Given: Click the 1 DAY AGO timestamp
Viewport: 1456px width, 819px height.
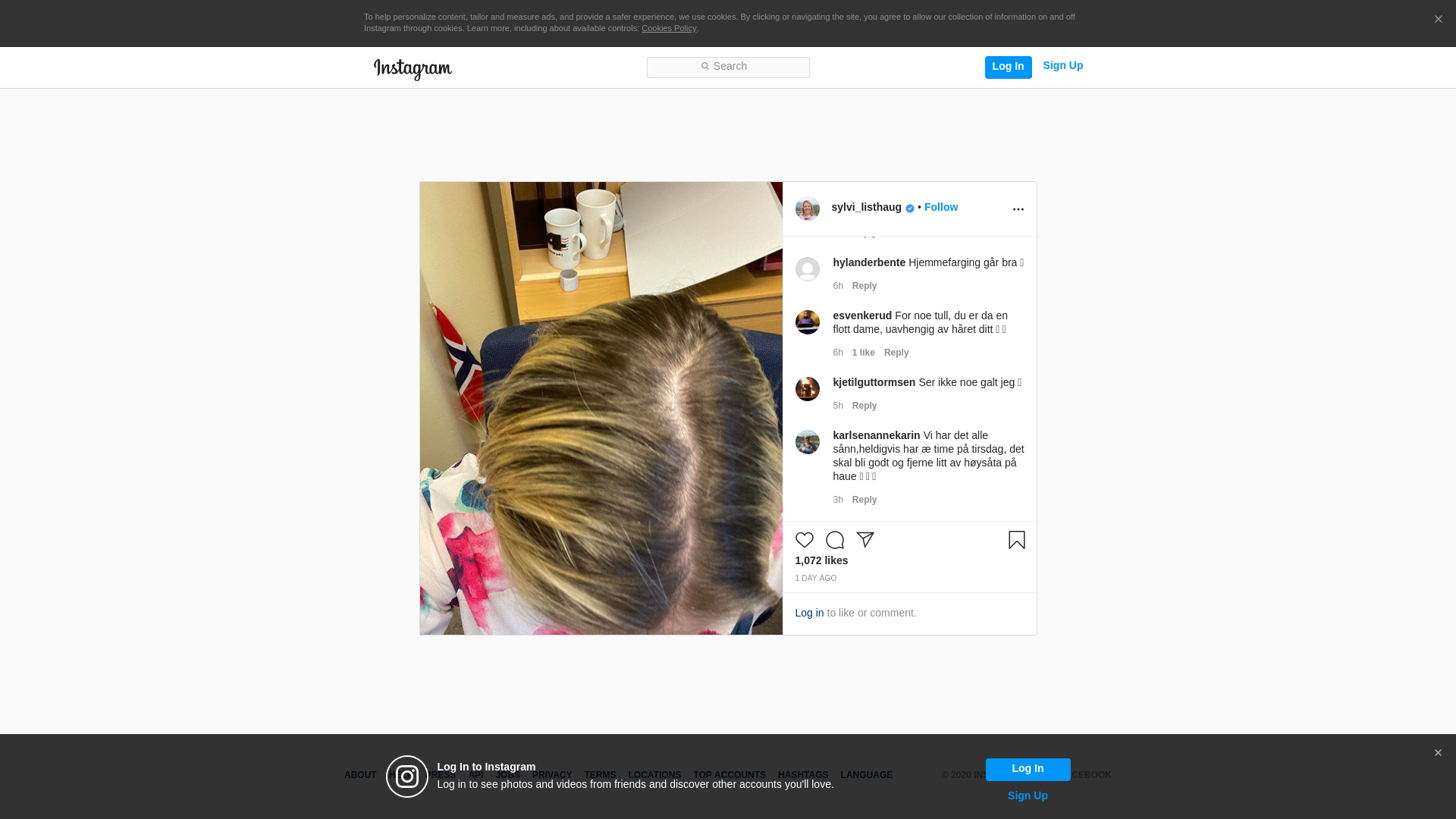Looking at the screenshot, I should [x=815, y=579].
